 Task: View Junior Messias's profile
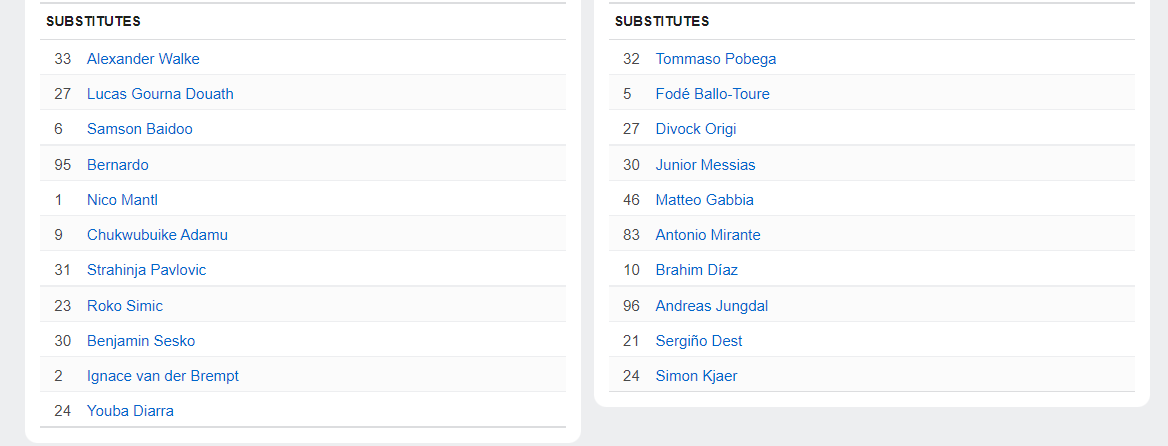(x=705, y=165)
